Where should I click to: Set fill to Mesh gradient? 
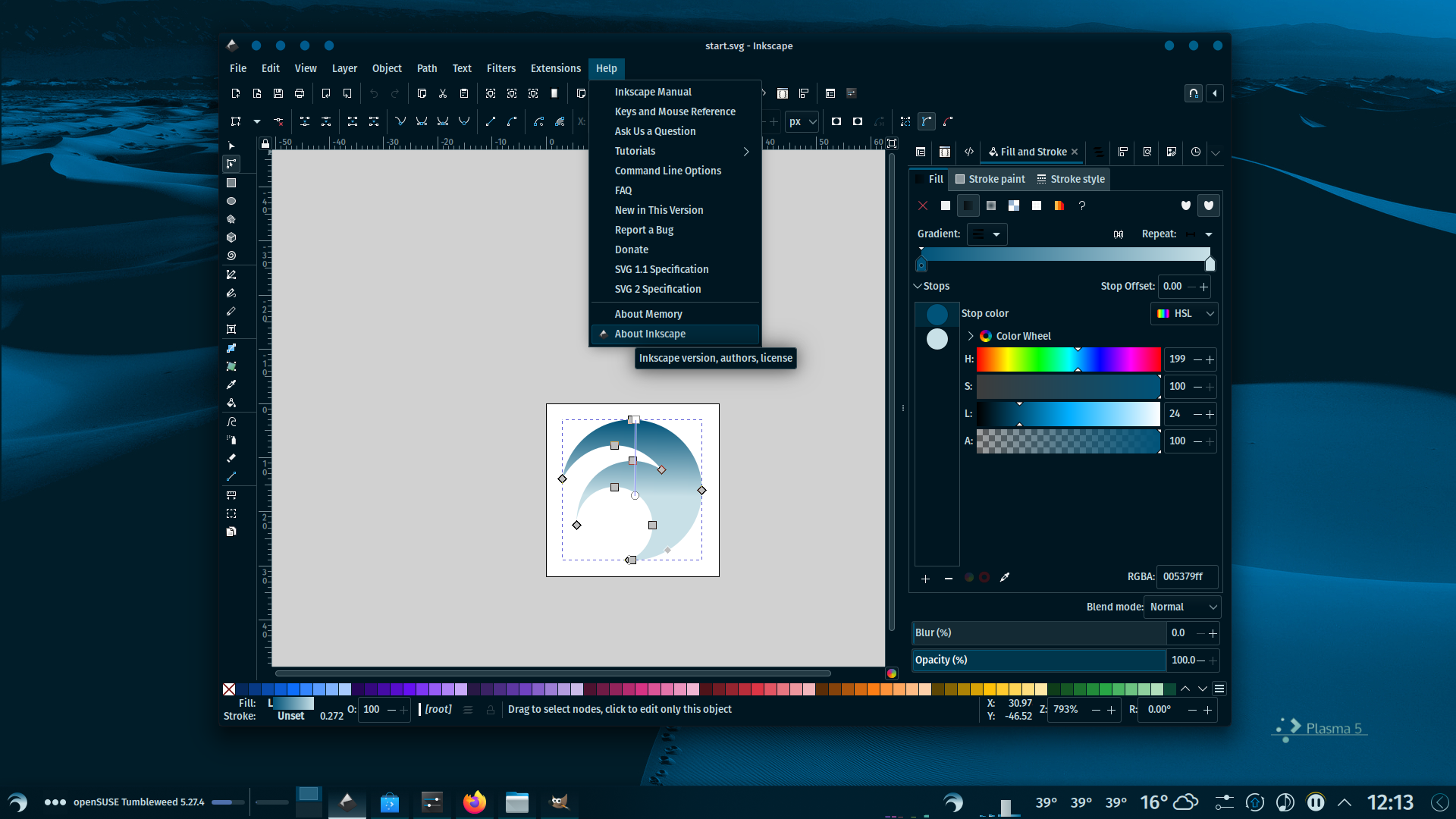point(1014,206)
